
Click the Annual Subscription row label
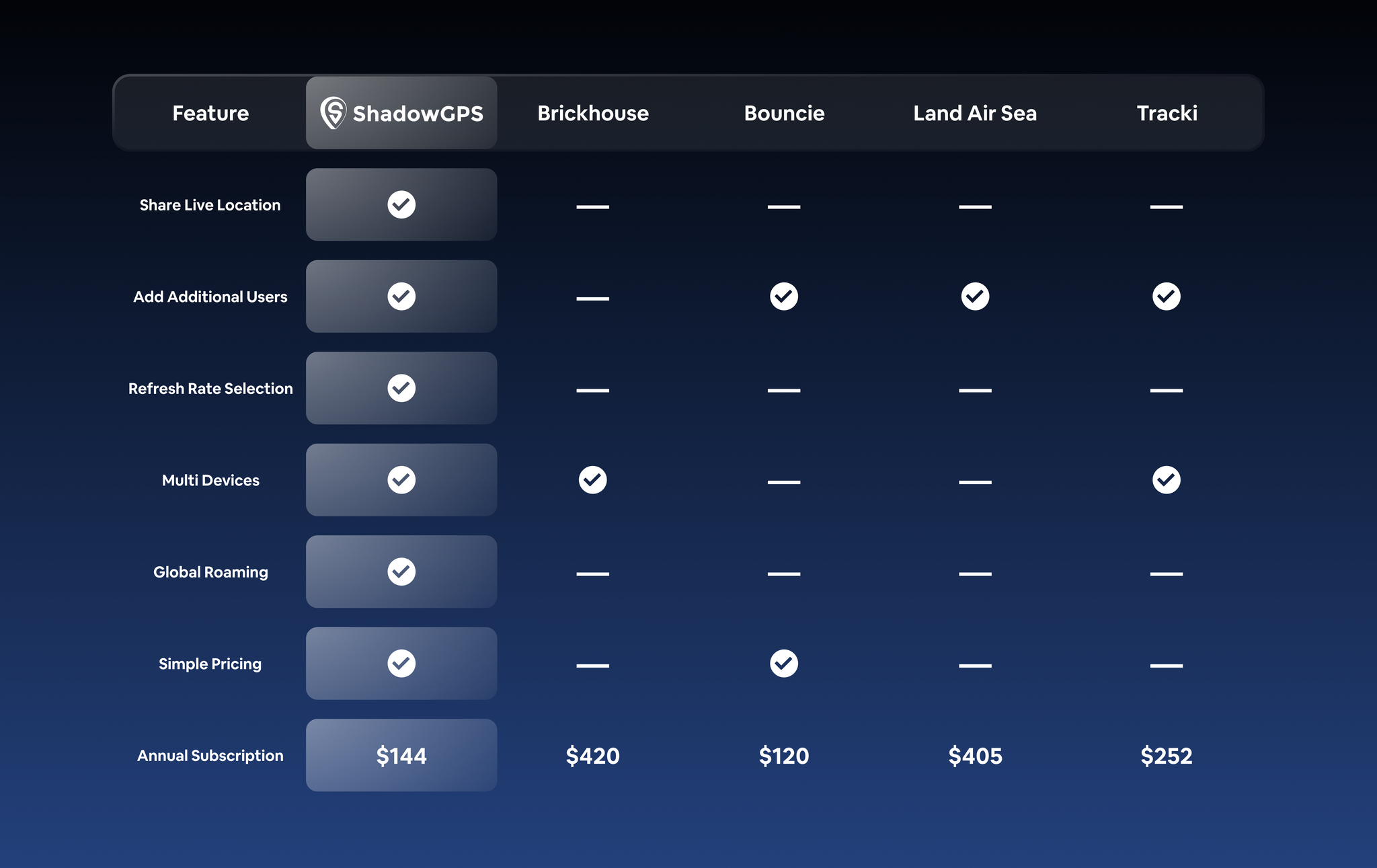click(210, 756)
